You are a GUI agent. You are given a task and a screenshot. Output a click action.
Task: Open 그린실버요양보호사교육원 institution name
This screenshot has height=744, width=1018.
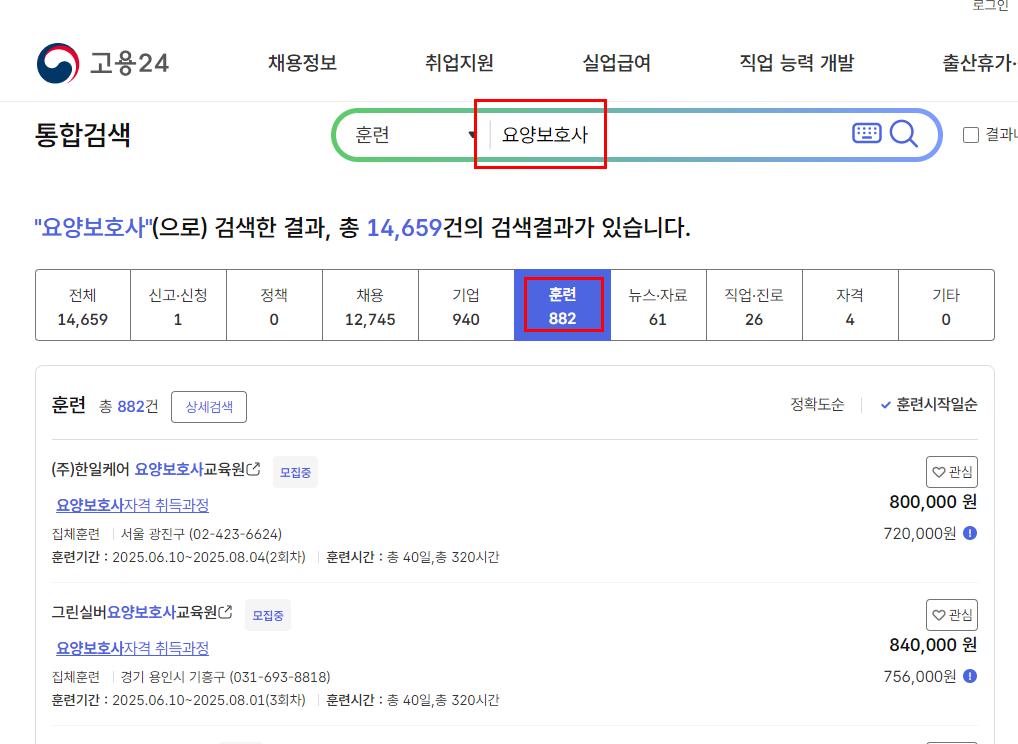point(134,612)
